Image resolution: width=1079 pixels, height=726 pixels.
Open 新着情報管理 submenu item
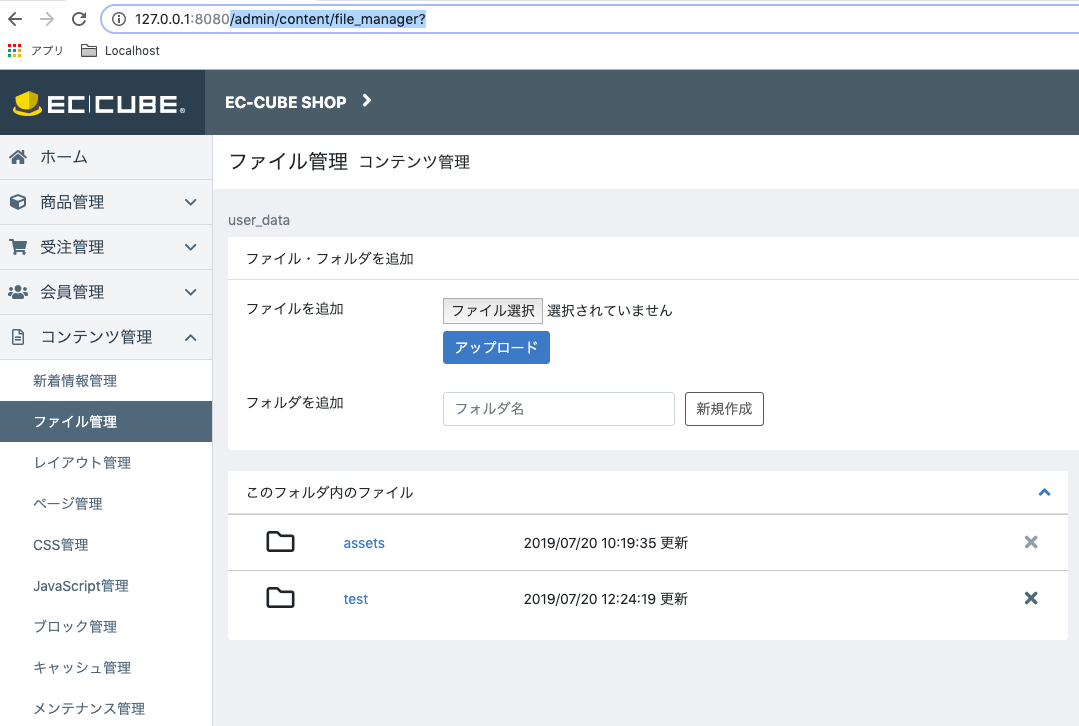(106, 381)
